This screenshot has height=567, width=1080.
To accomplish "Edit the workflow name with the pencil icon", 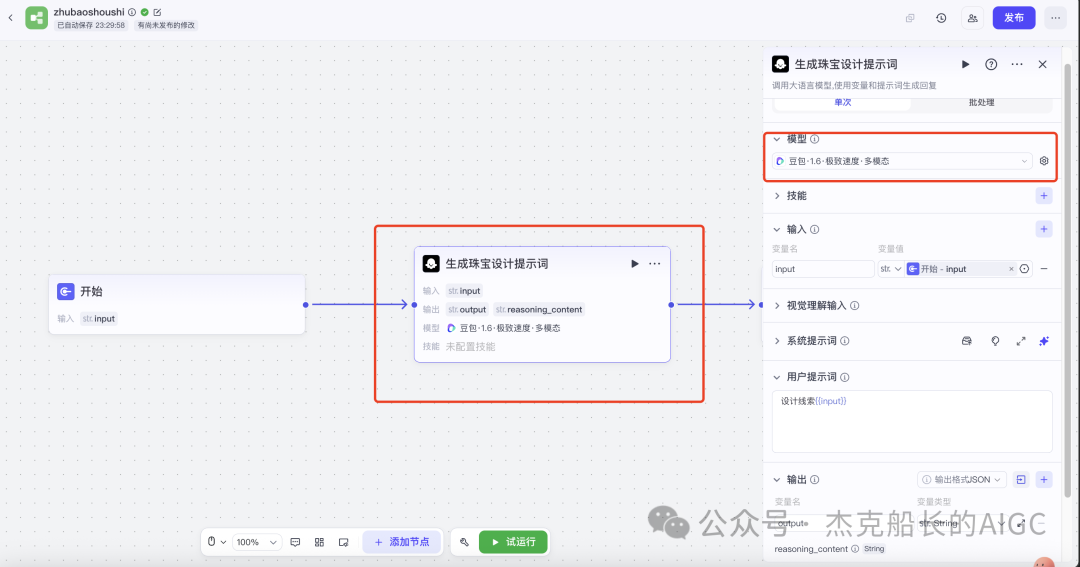I will pyautogui.click(x=157, y=12).
